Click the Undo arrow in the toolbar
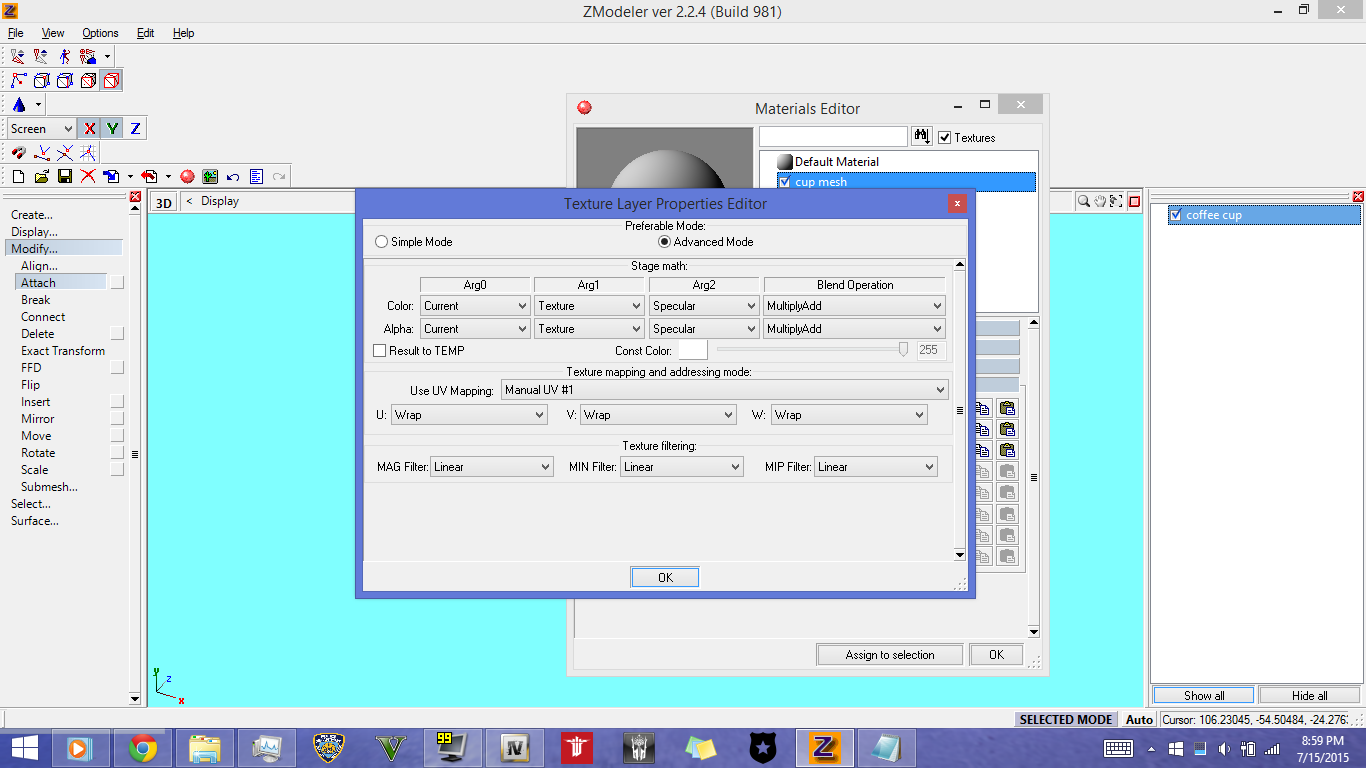Viewport: 1366px width, 768px height. pyautogui.click(x=233, y=177)
